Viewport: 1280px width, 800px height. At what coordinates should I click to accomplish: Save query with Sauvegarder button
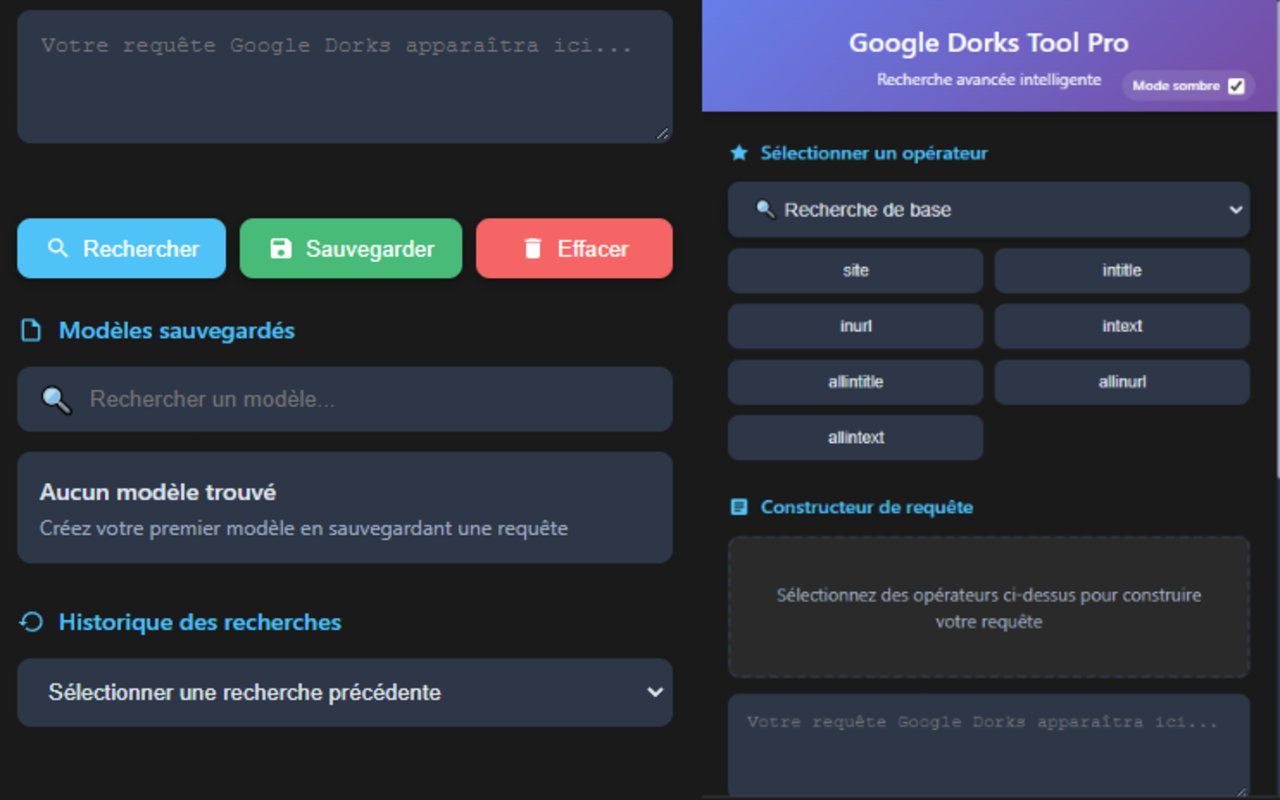pos(351,248)
